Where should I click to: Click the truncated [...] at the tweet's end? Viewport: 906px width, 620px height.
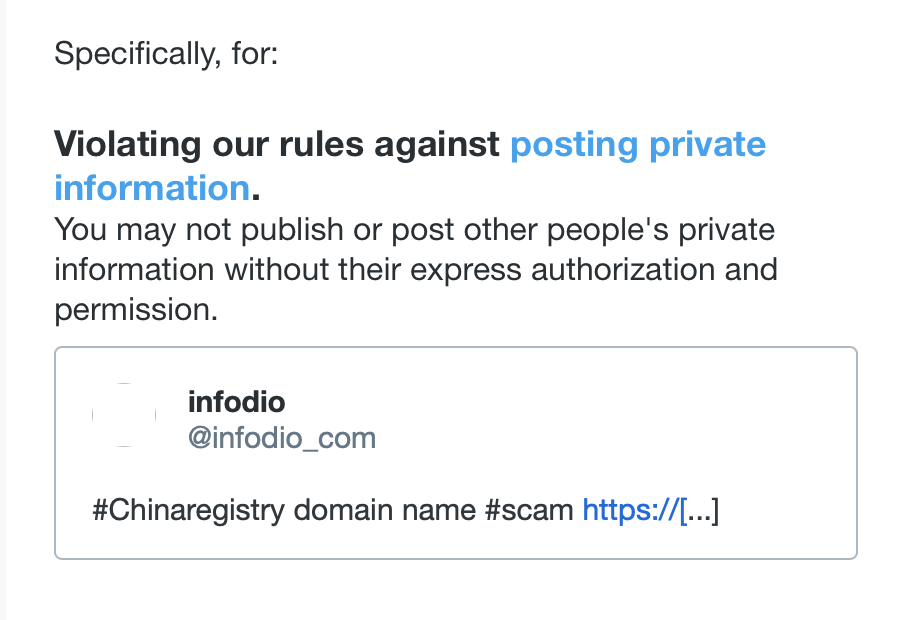(x=699, y=511)
